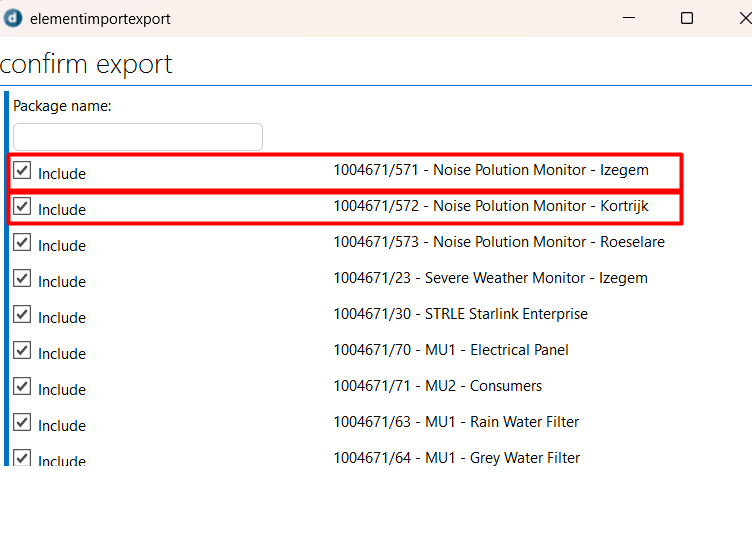
Task: Maximize the elementimportexport window
Action: (687, 18)
